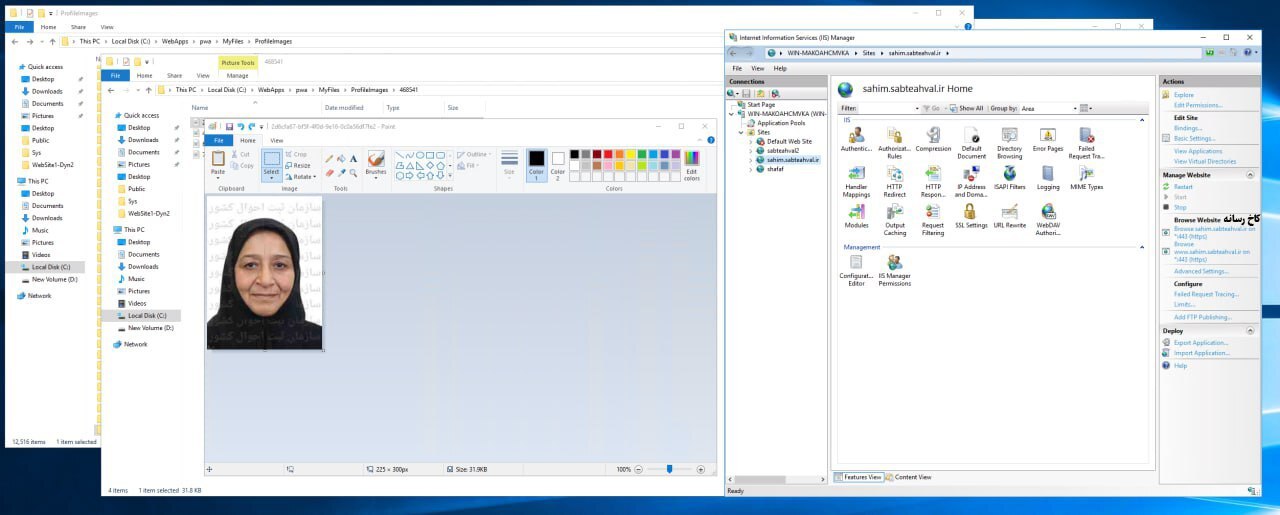Open Authorization Rules in IIS Manager

tap(894, 143)
